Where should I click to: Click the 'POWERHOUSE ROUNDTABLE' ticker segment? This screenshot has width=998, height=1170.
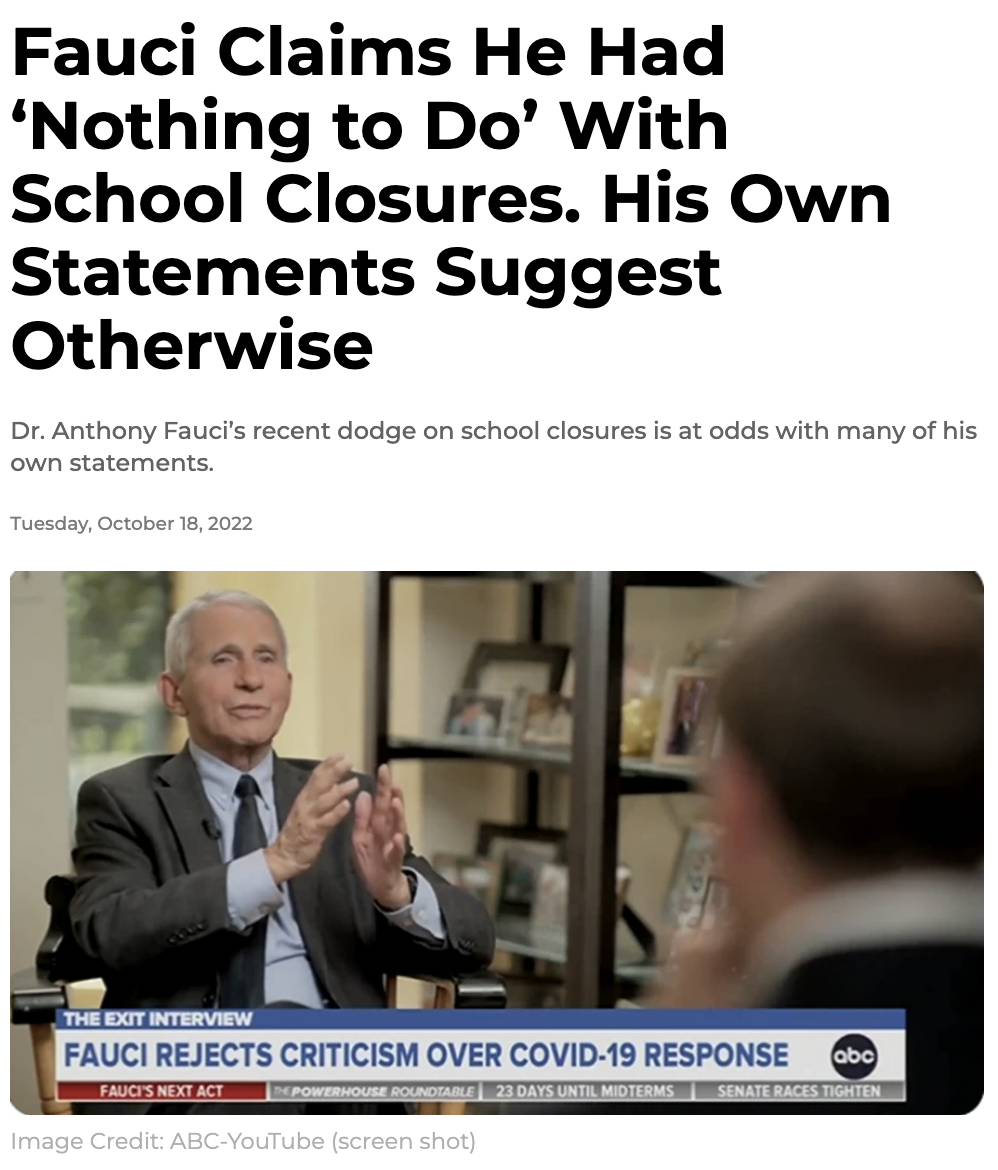pyautogui.click(x=374, y=1092)
